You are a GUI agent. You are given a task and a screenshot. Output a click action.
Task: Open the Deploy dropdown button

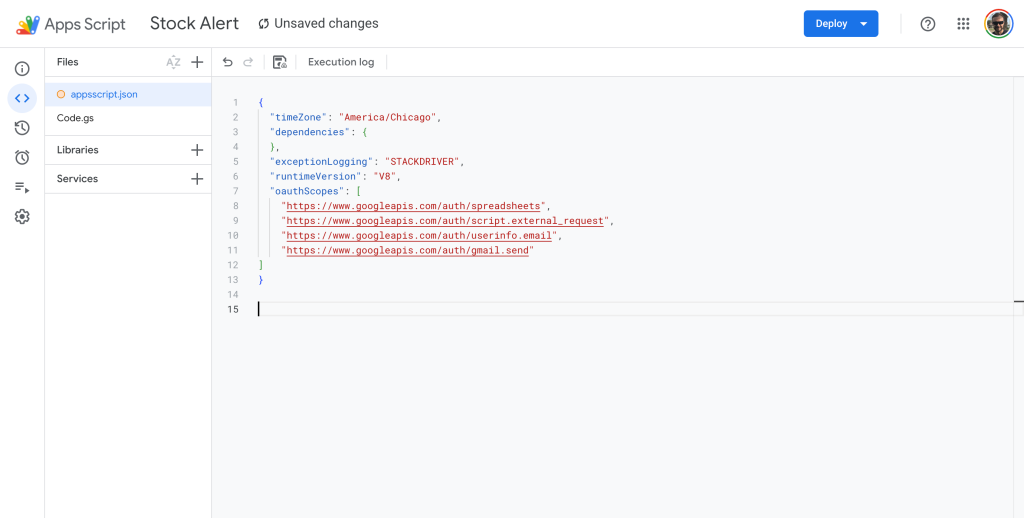[840, 24]
